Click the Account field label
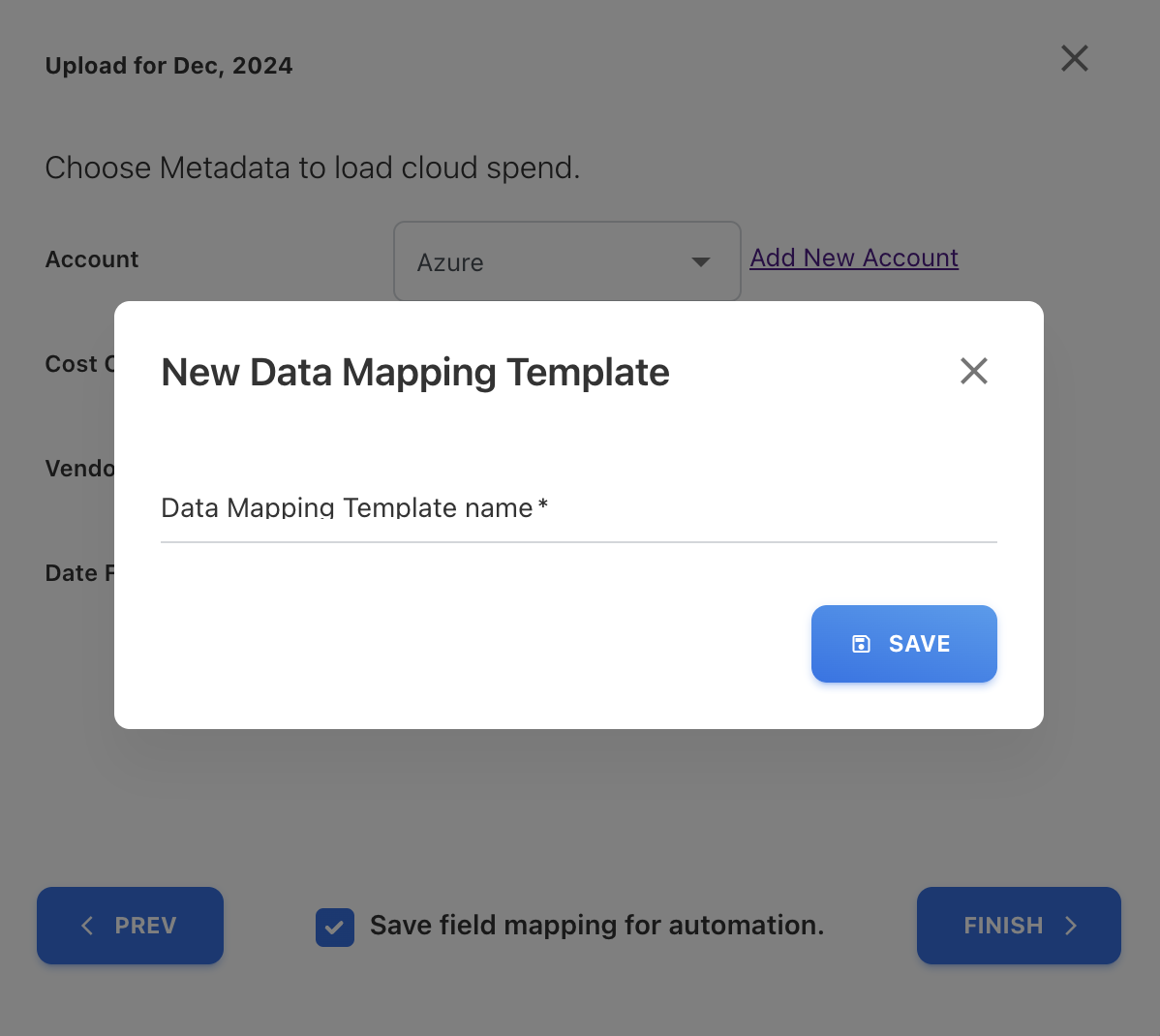Viewport: 1160px width, 1036px height. [x=92, y=259]
